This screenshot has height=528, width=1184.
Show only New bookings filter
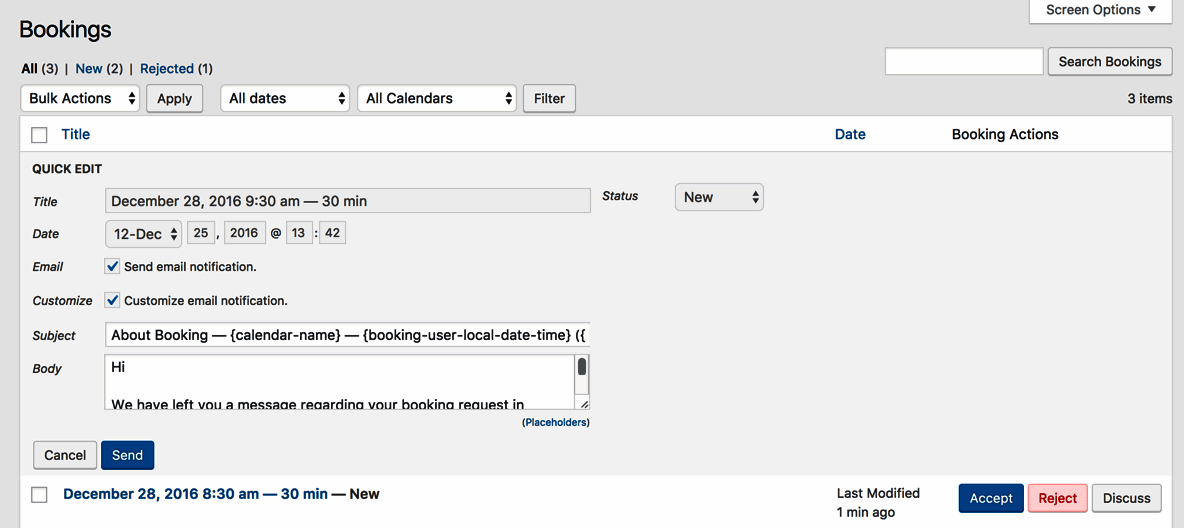pyautogui.click(x=89, y=69)
